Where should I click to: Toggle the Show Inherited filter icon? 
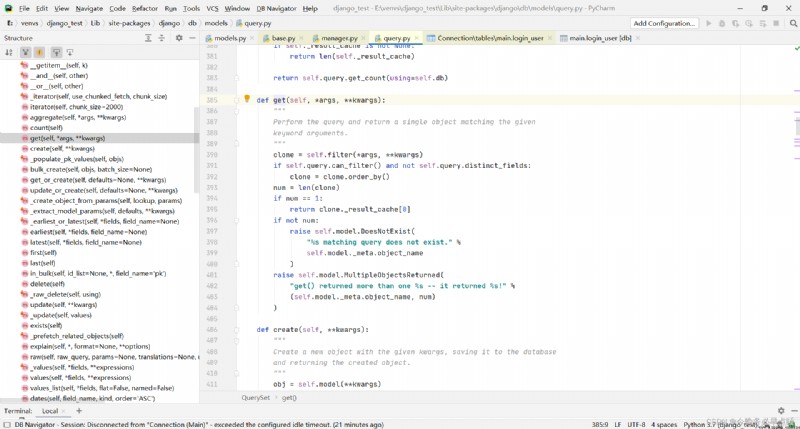(25, 52)
